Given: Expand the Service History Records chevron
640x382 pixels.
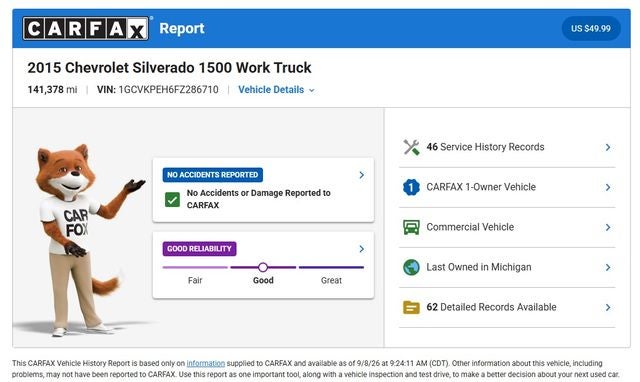Looking at the screenshot, I should click(608, 147).
